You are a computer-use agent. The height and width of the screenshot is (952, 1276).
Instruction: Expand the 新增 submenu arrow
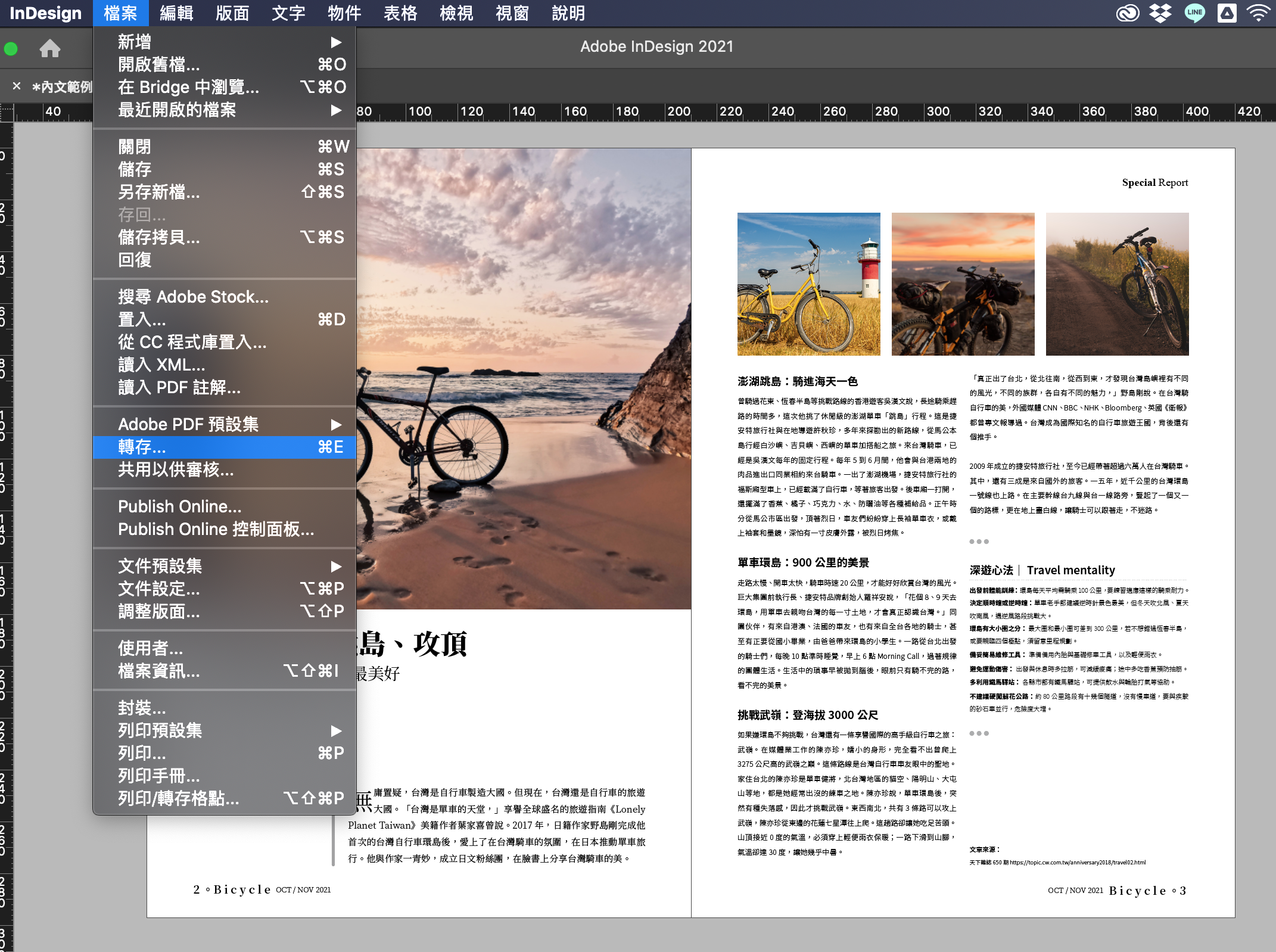click(x=336, y=42)
